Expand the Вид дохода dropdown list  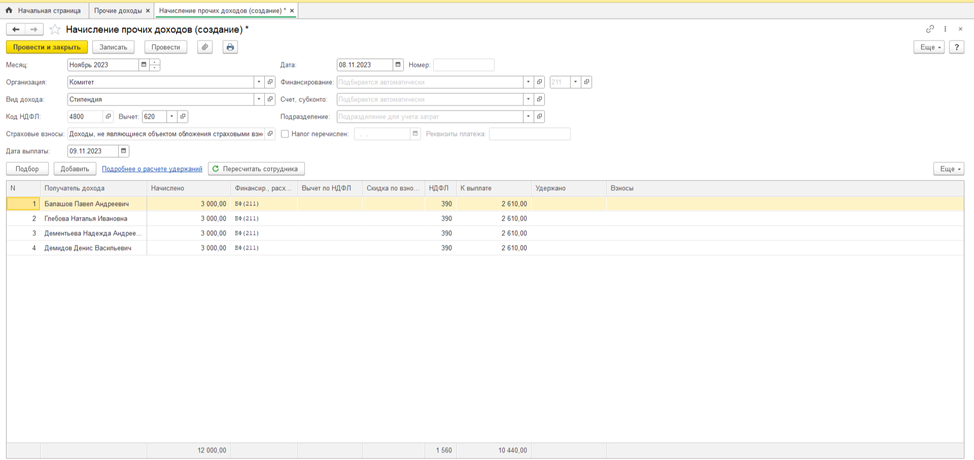click(259, 99)
